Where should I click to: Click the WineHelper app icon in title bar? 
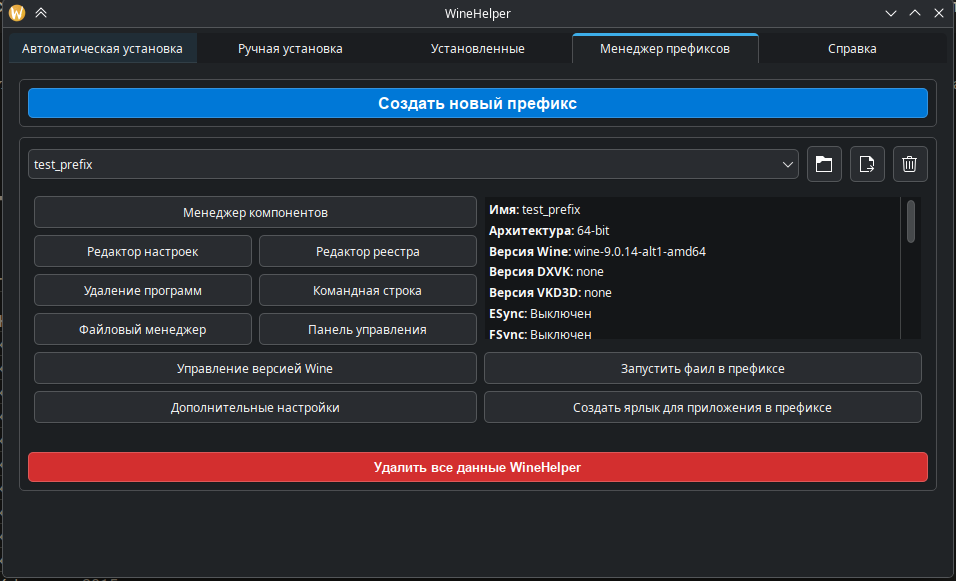pos(16,13)
